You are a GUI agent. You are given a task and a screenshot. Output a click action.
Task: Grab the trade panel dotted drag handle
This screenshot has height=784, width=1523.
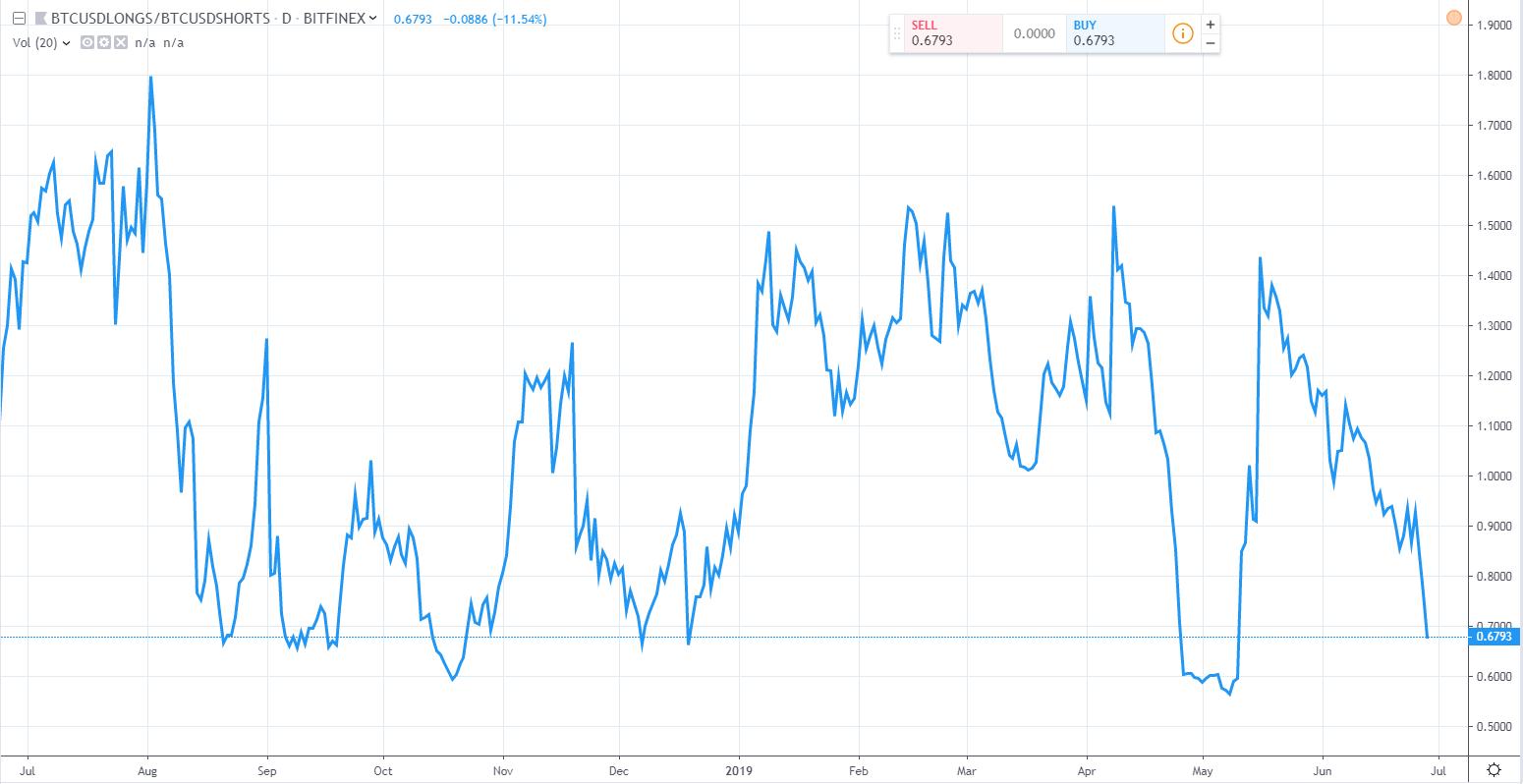point(897,33)
